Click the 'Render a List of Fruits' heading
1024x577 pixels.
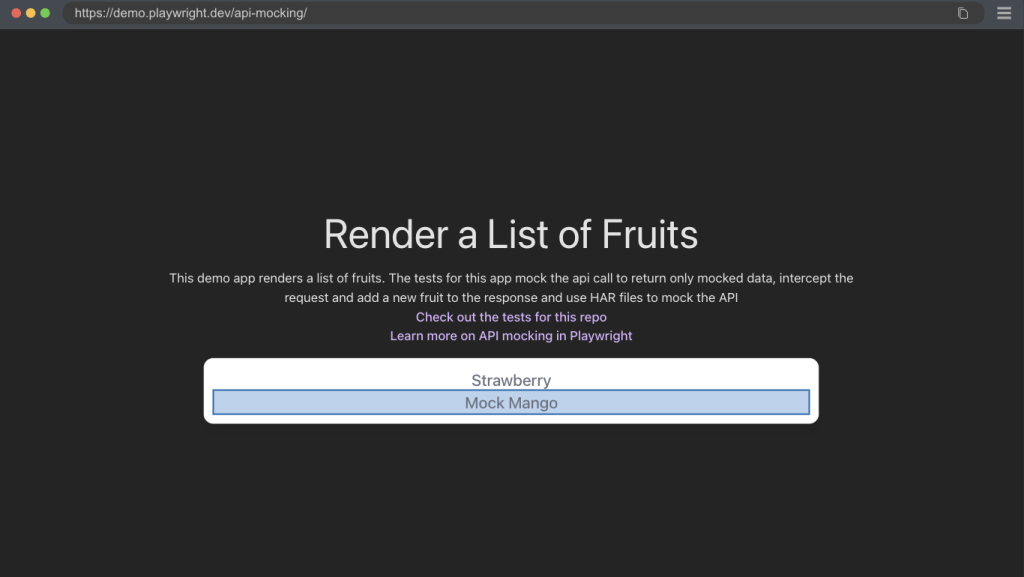pyautogui.click(x=511, y=234)
